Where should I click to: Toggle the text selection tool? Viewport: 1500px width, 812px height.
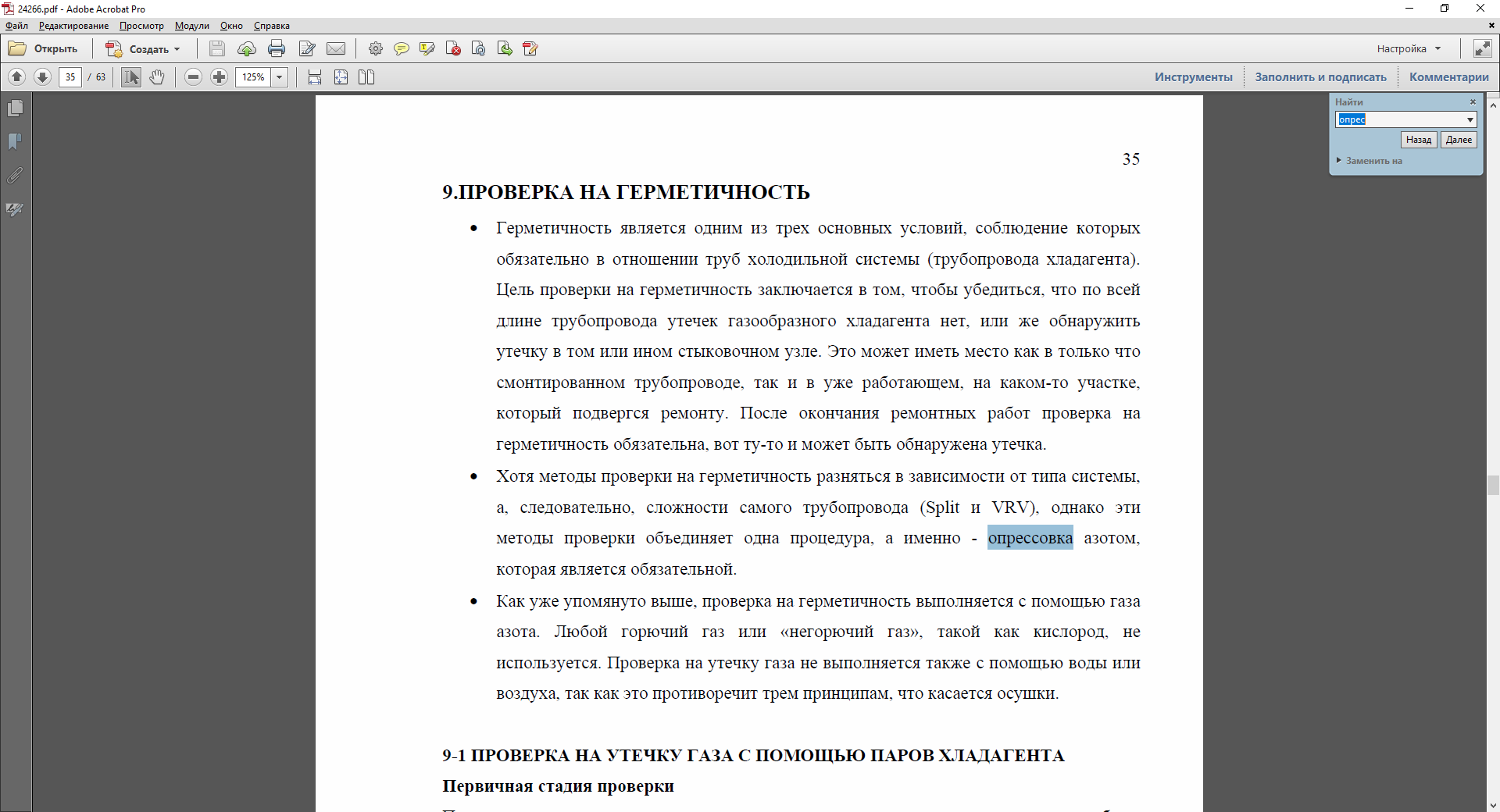131,77
